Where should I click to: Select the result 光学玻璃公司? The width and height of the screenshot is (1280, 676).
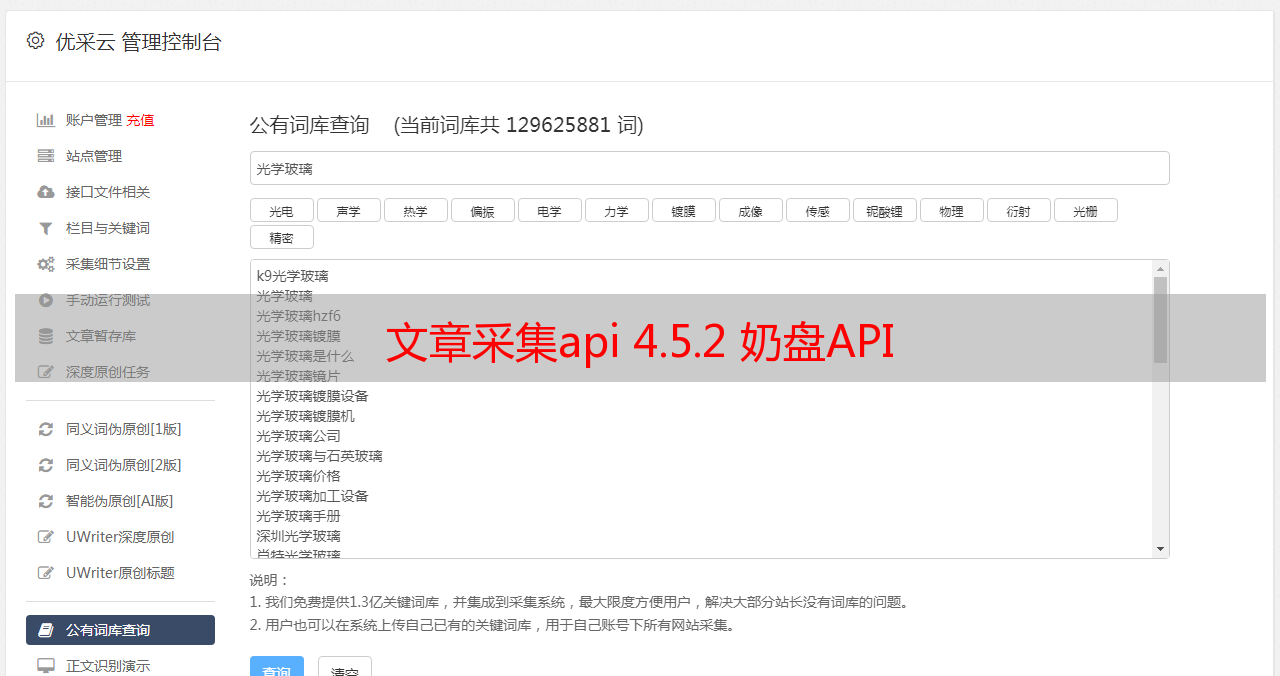point(298,436)
